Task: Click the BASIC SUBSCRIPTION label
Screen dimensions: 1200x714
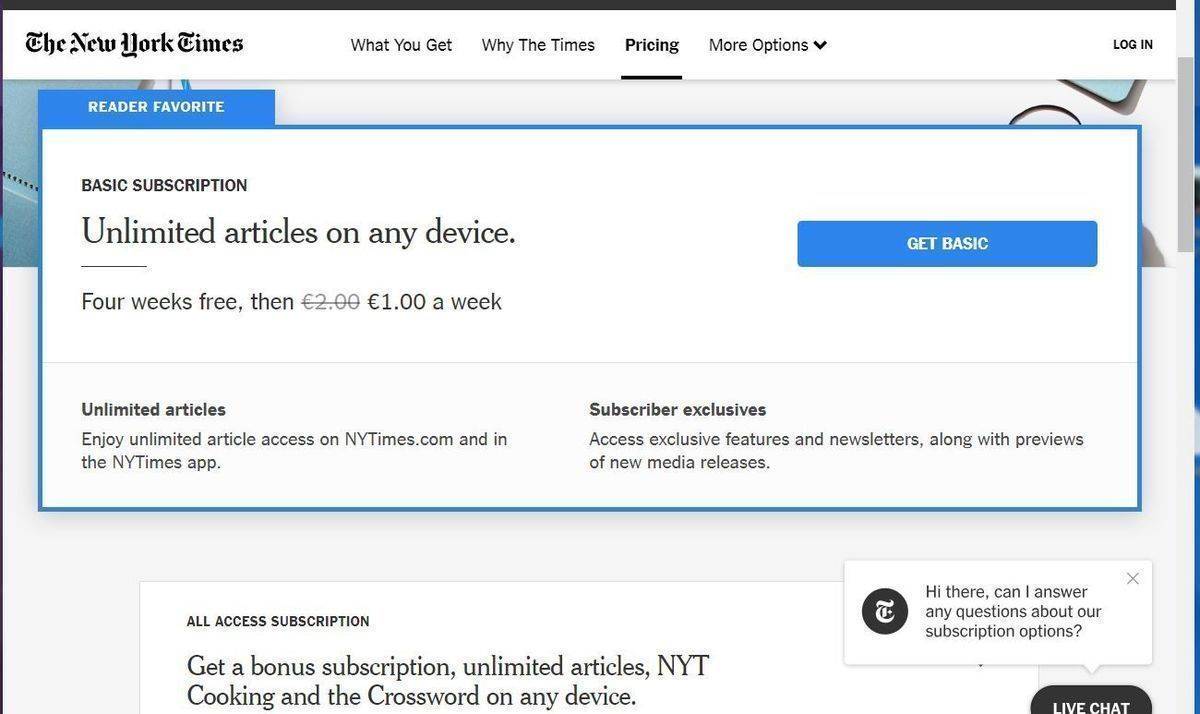Action: (164, 185)
